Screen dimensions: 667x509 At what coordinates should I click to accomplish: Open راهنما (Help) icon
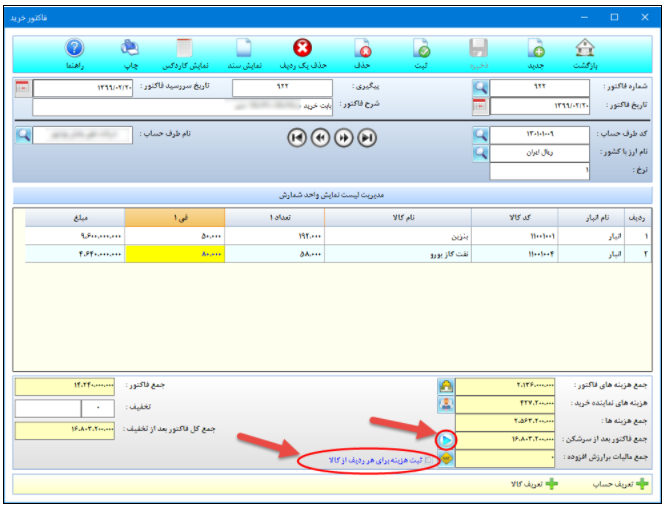pyautogui.click(x=74, y=49)
